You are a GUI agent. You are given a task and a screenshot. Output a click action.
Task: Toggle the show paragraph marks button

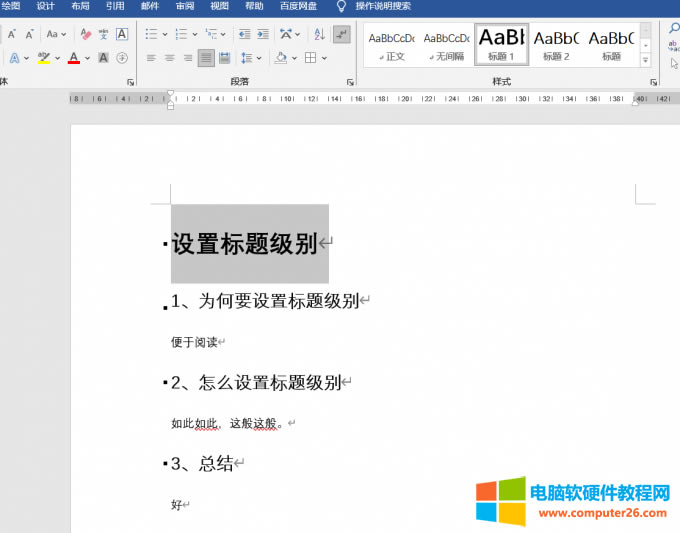pos(342,34)
